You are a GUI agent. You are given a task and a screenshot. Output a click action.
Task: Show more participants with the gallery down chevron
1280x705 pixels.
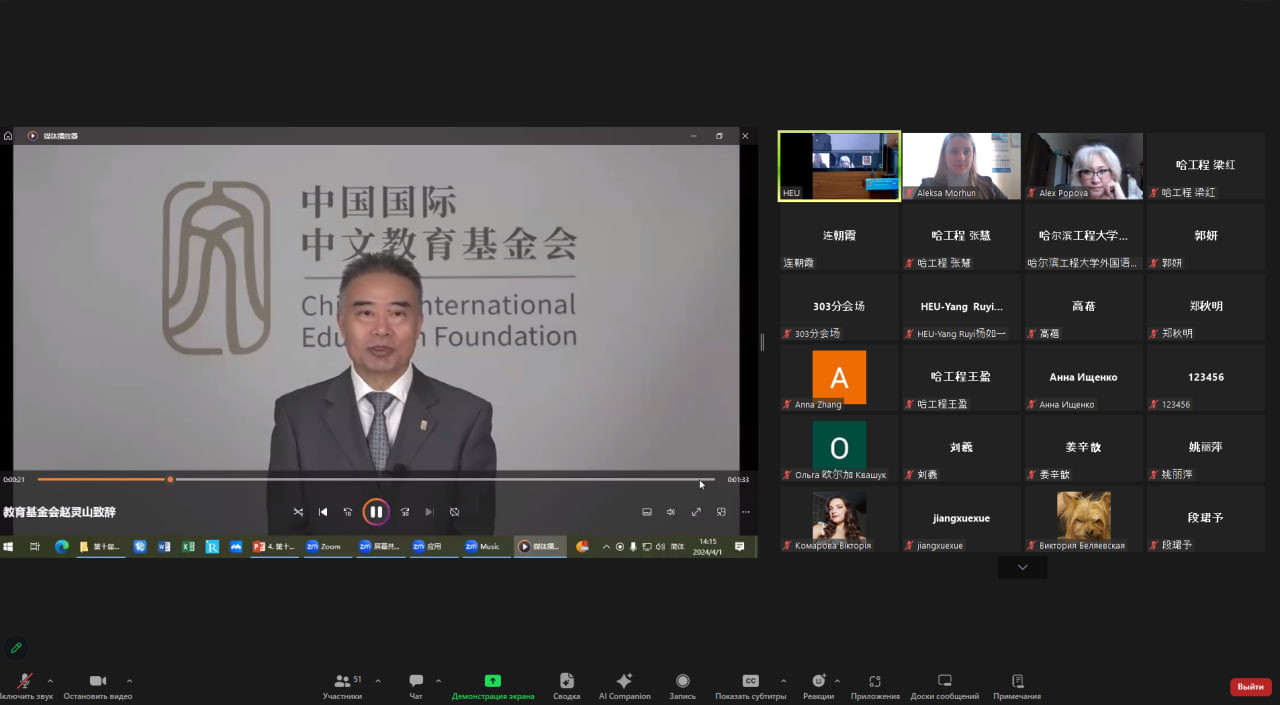point(1022,567)
